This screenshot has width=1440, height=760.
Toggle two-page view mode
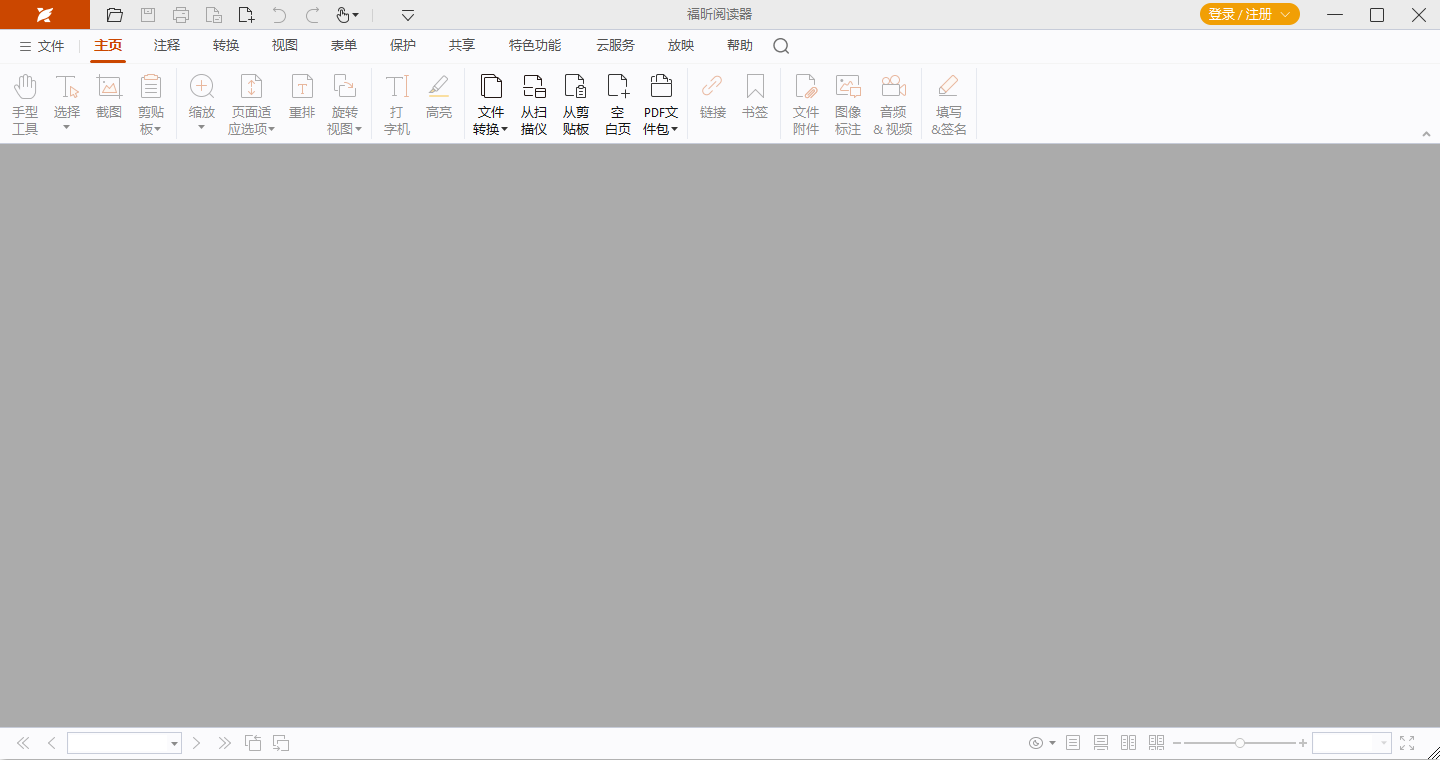pos(1129,743)
